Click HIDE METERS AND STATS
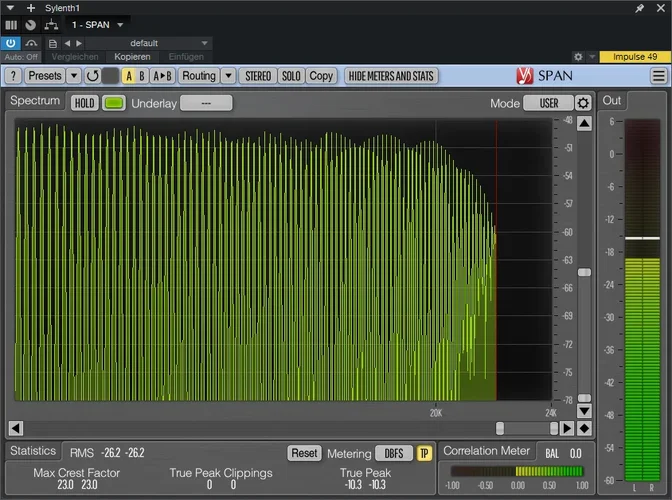 pyautogui.click(x=391, y=76)
